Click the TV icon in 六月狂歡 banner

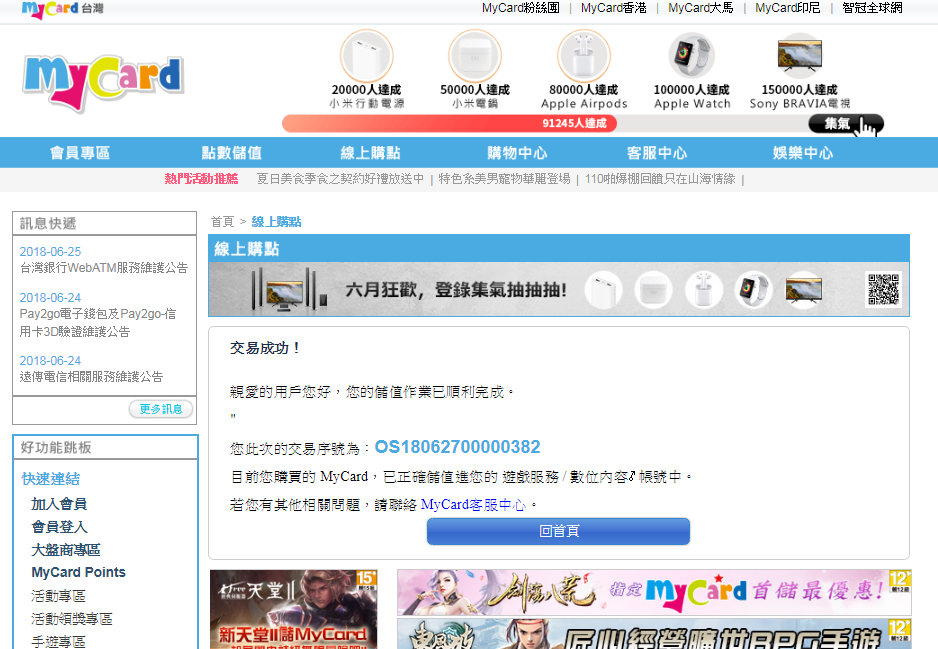pyautogui.click(x=803, y=290)
